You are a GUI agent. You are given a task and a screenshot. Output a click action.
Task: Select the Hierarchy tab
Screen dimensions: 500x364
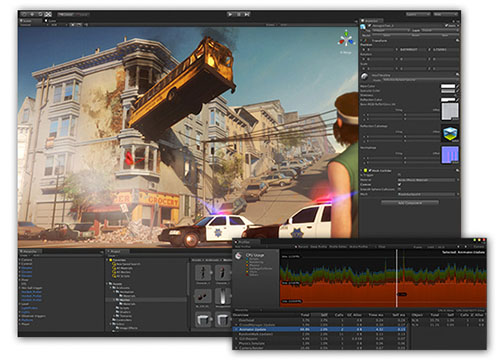tap(30, 251)
